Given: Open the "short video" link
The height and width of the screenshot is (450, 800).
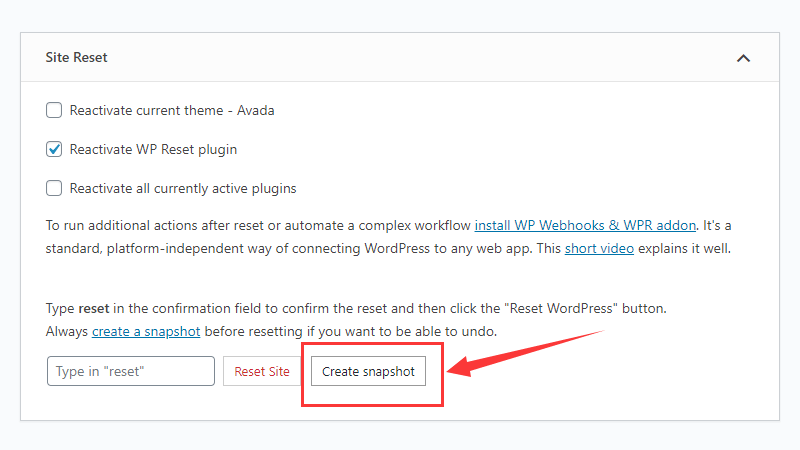Looking at the screenshot, I should [x=599, y=248].
